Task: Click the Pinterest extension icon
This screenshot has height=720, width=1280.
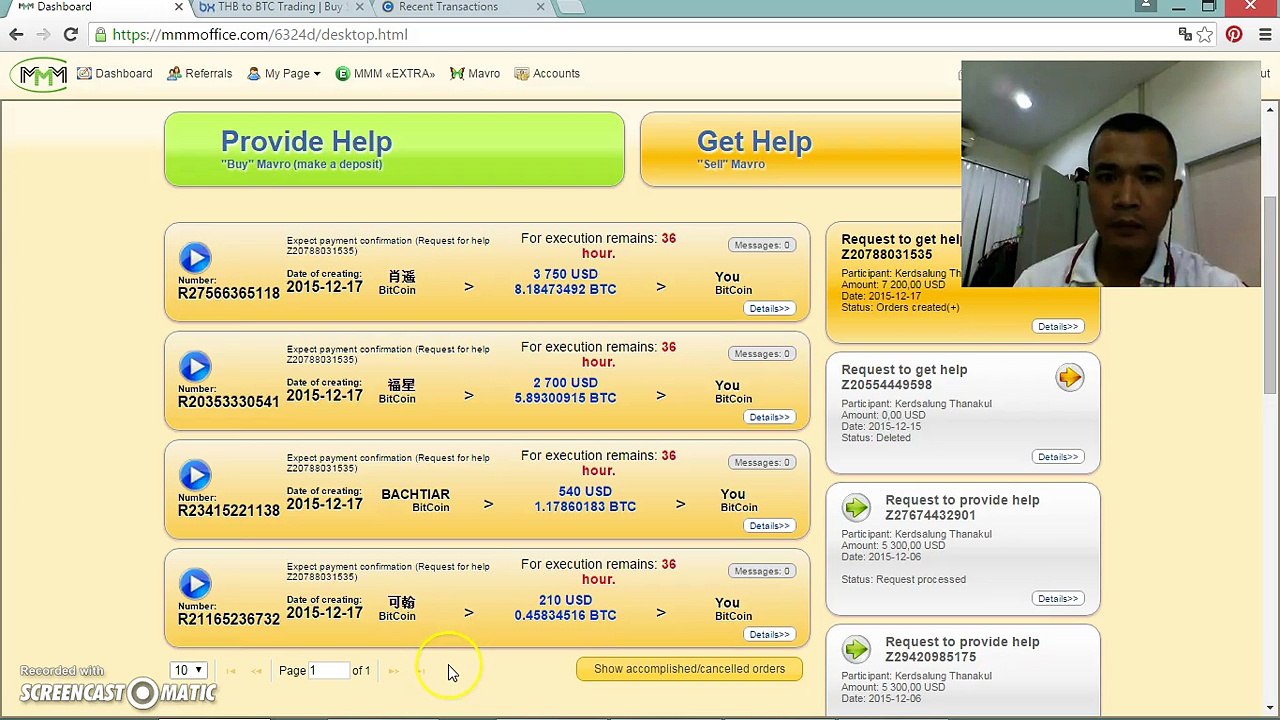Action: [x=1234, y=34]
